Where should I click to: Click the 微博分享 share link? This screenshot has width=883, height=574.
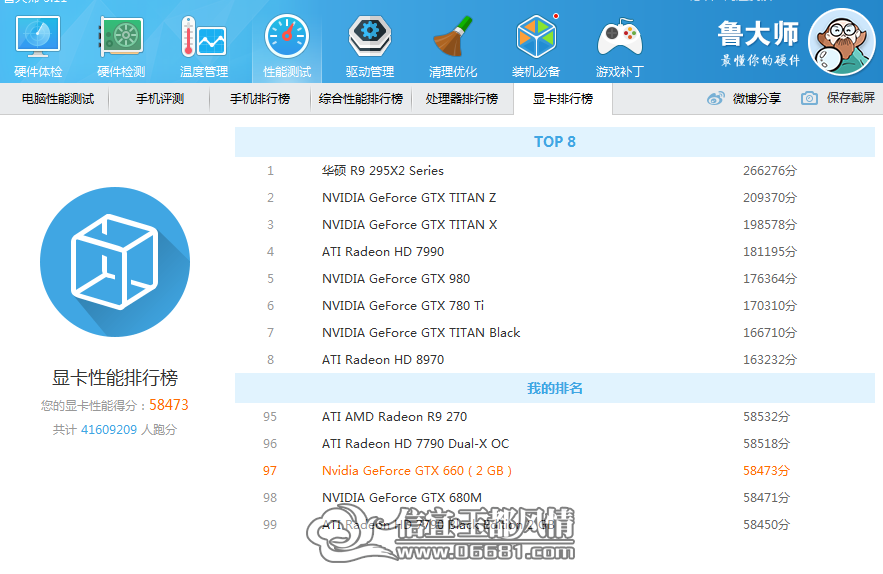[x=757, y=99]
